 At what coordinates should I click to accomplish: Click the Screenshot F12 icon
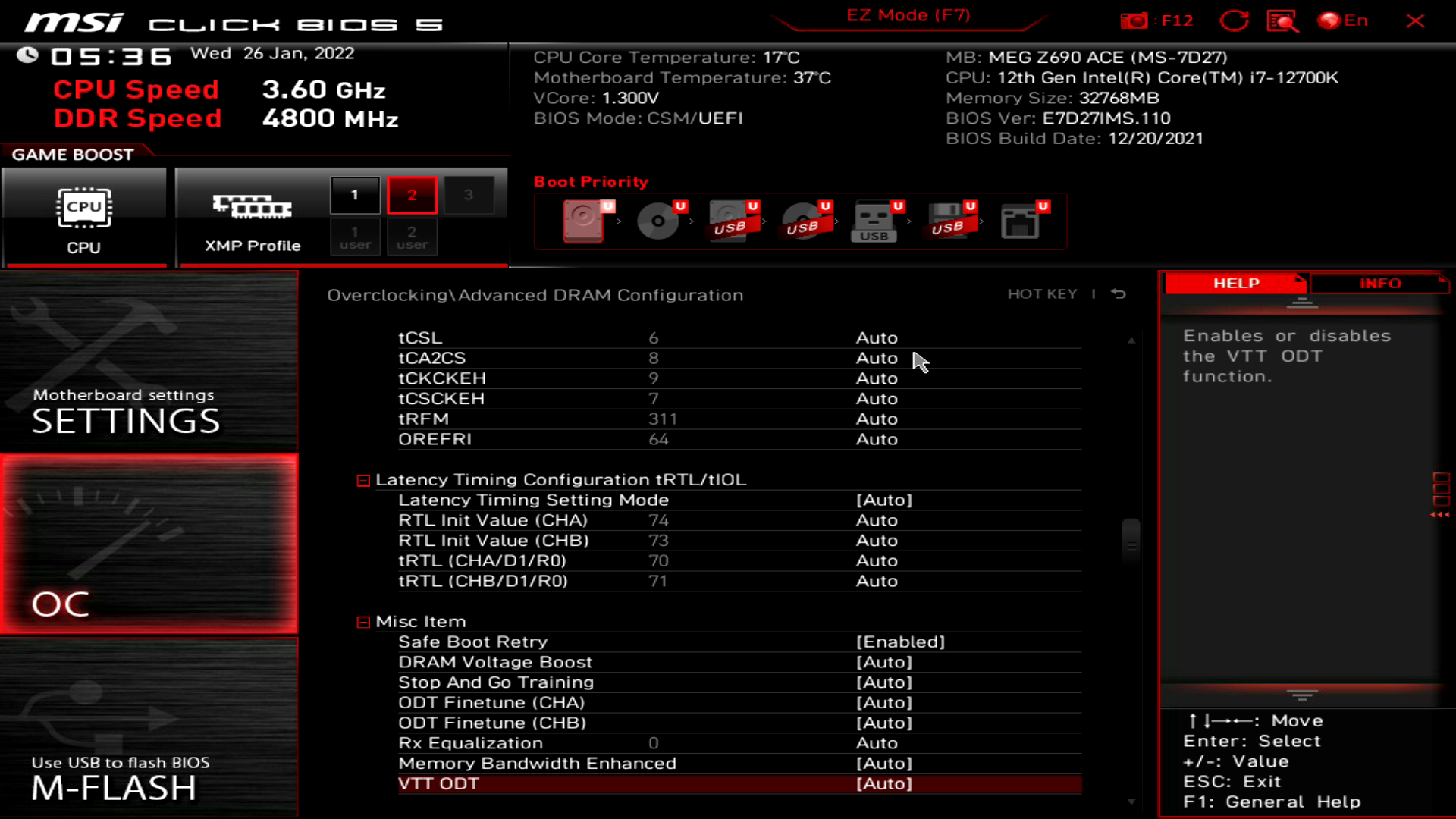1136,20
